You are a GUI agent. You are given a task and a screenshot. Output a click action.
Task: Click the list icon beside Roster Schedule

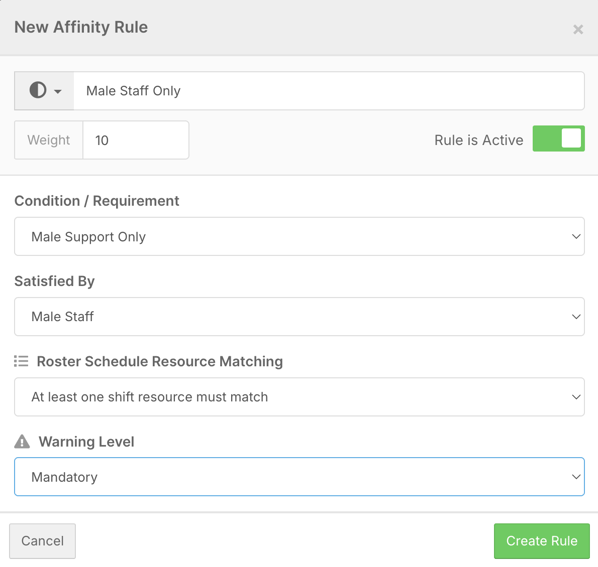coord(21,361)
